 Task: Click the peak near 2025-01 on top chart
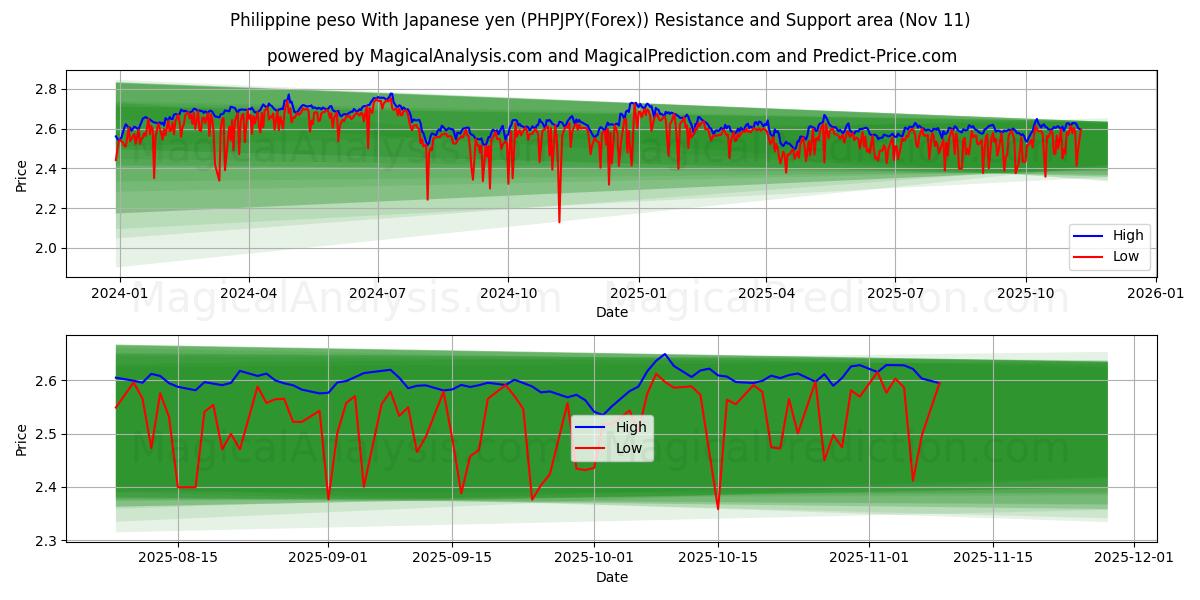coord(635,103)
